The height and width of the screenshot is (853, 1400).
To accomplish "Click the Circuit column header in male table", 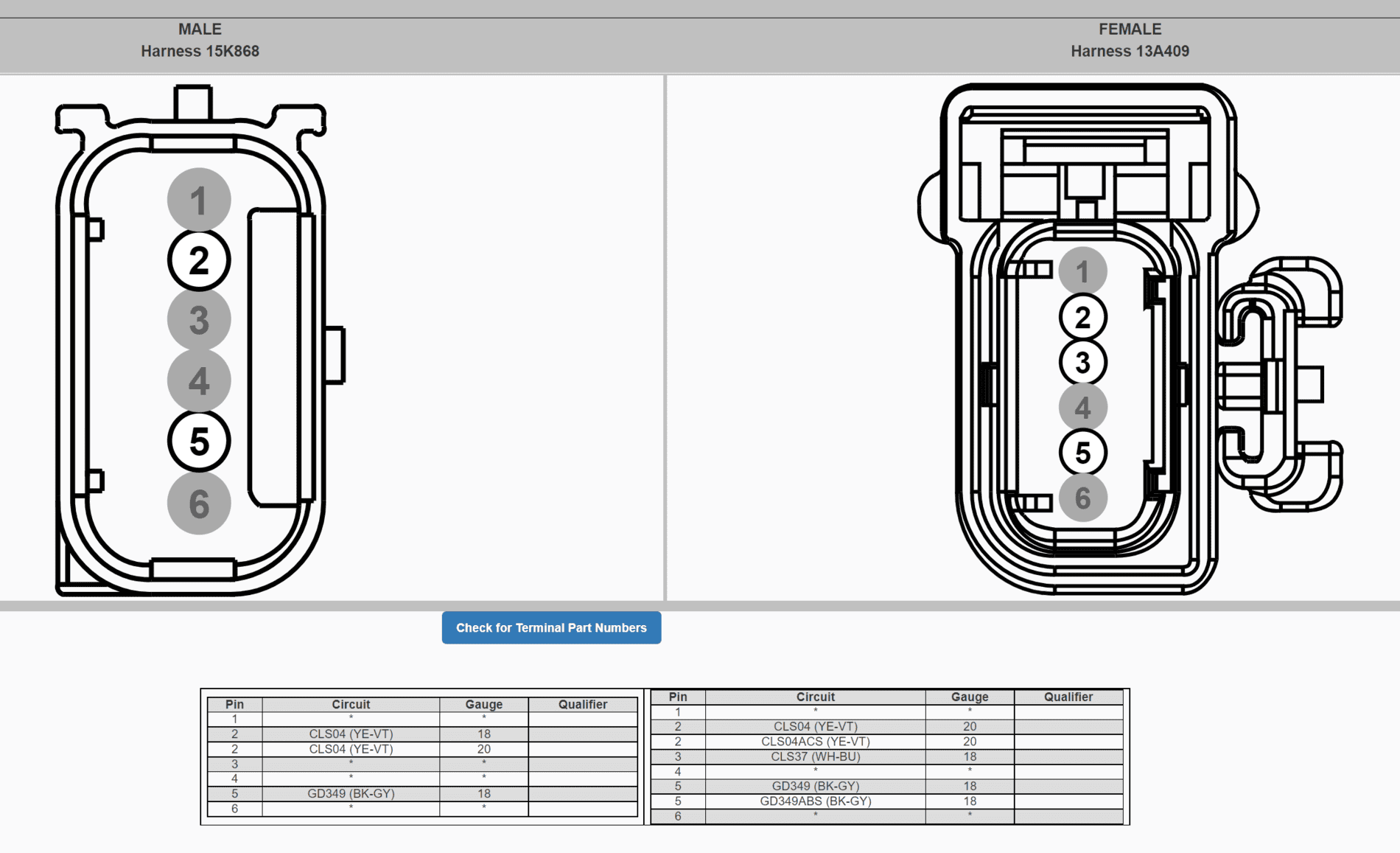I will coord(351,704).
